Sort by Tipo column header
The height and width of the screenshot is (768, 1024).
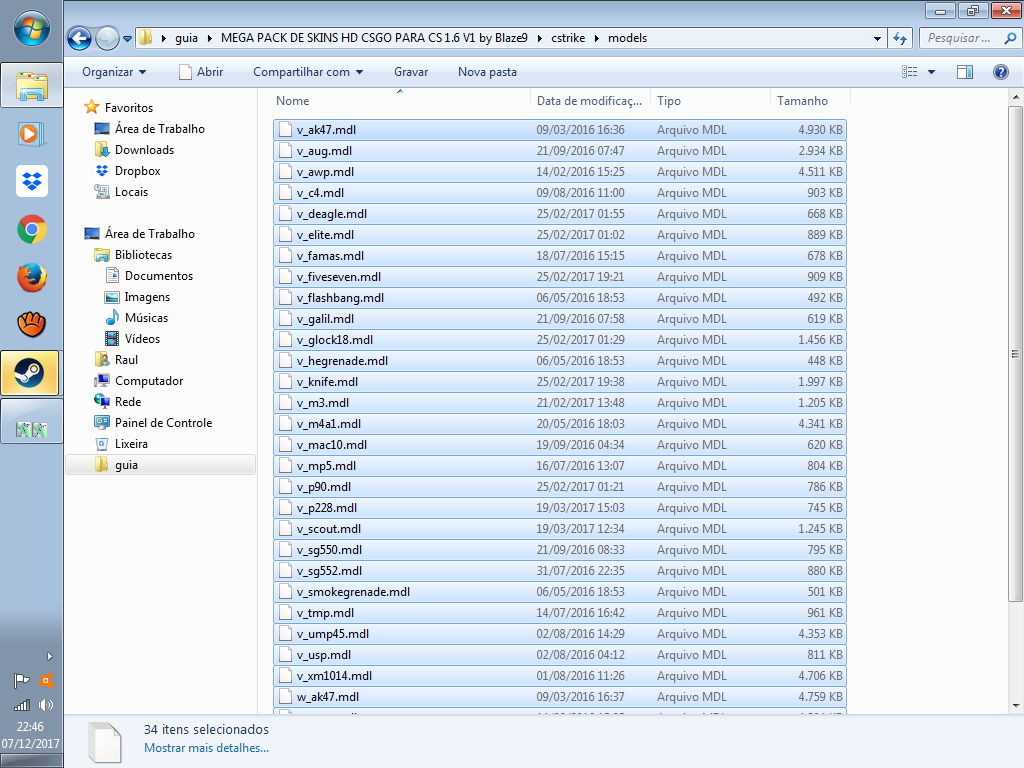coord(710,101)
